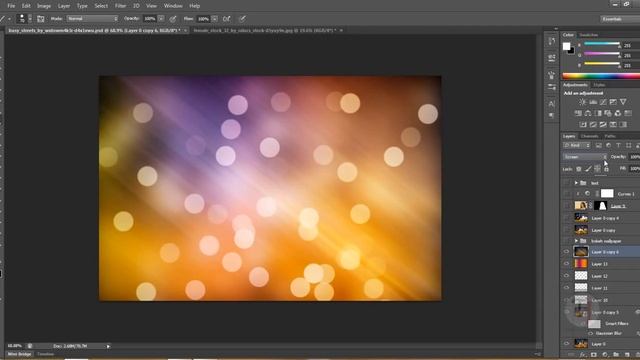Open the tool preset picker arrow
This screenshot has width=640, height=360.
tap(9, 19)
